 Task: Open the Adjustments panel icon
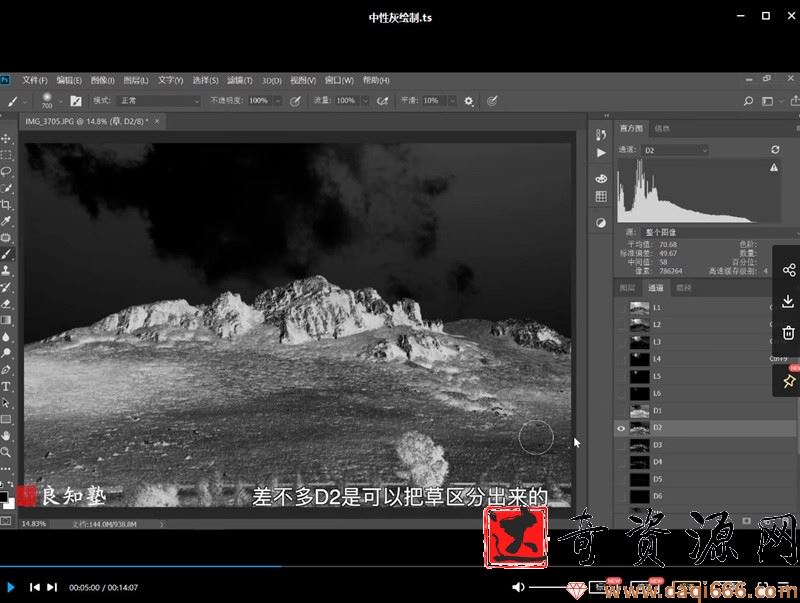[601, 222]
